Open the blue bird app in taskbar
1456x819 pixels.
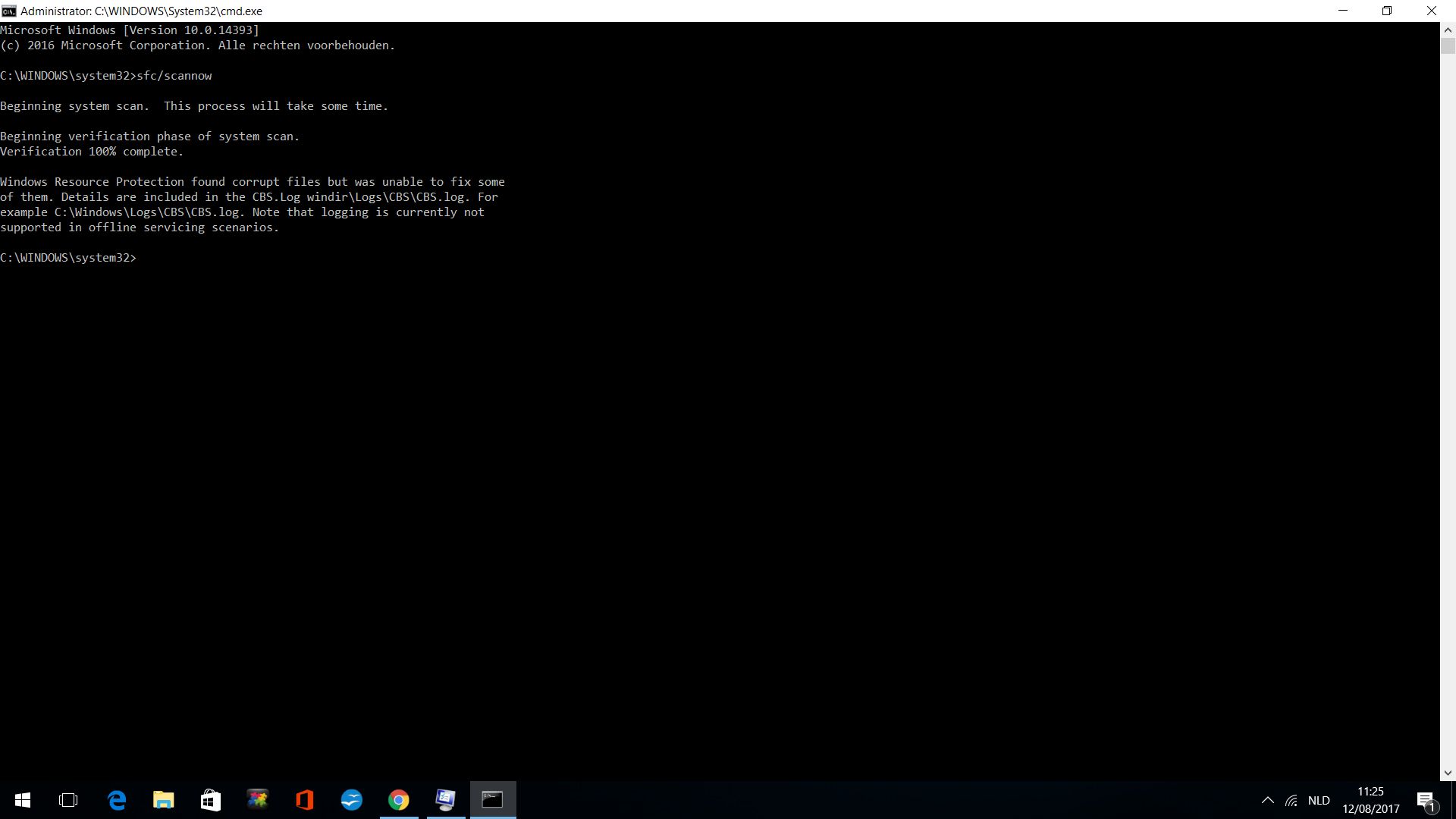coord(352,800)
